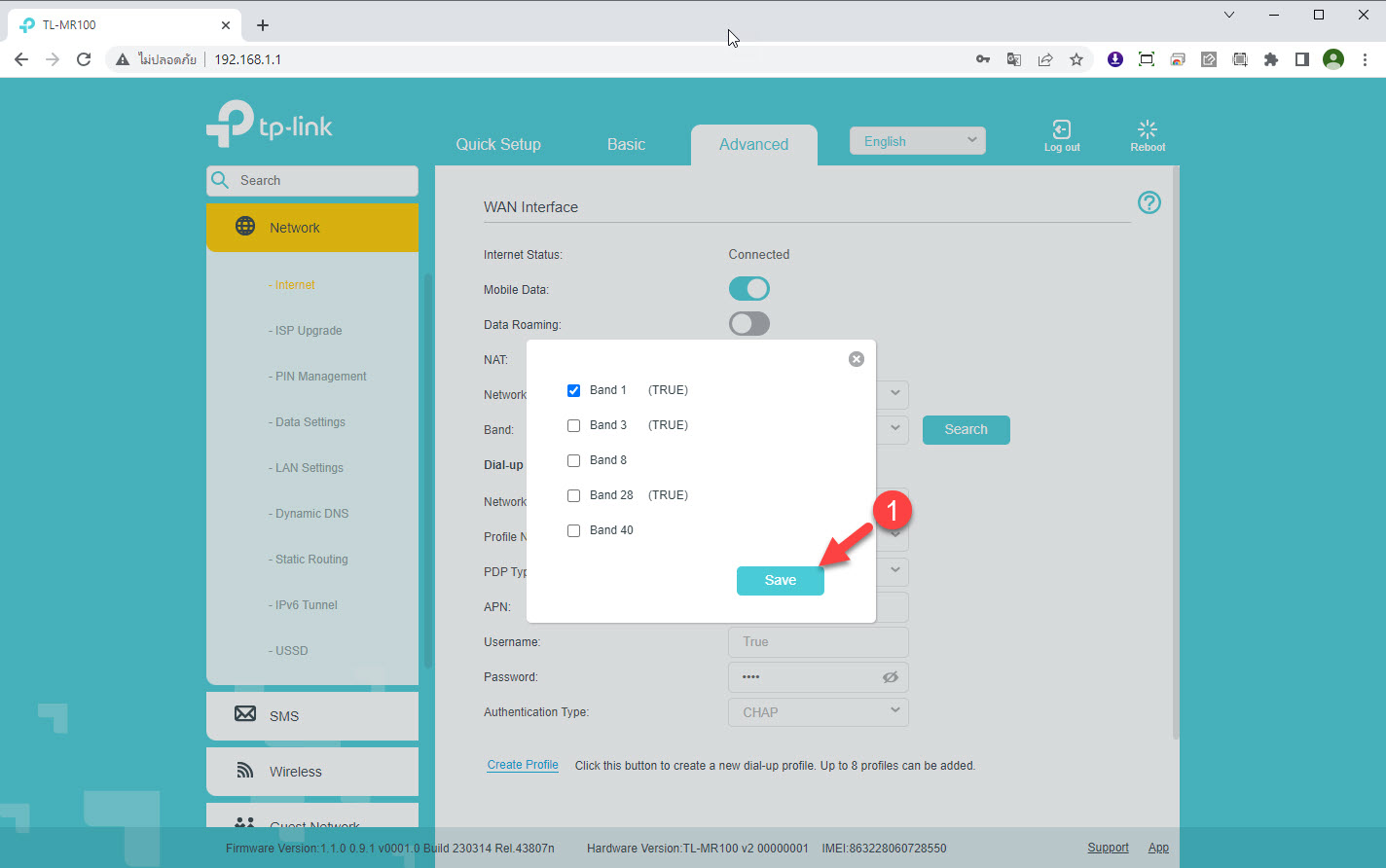Enable the Band 3 checkbox
The height and width of the screenshot is (868, 1386).
click(574, 425)
